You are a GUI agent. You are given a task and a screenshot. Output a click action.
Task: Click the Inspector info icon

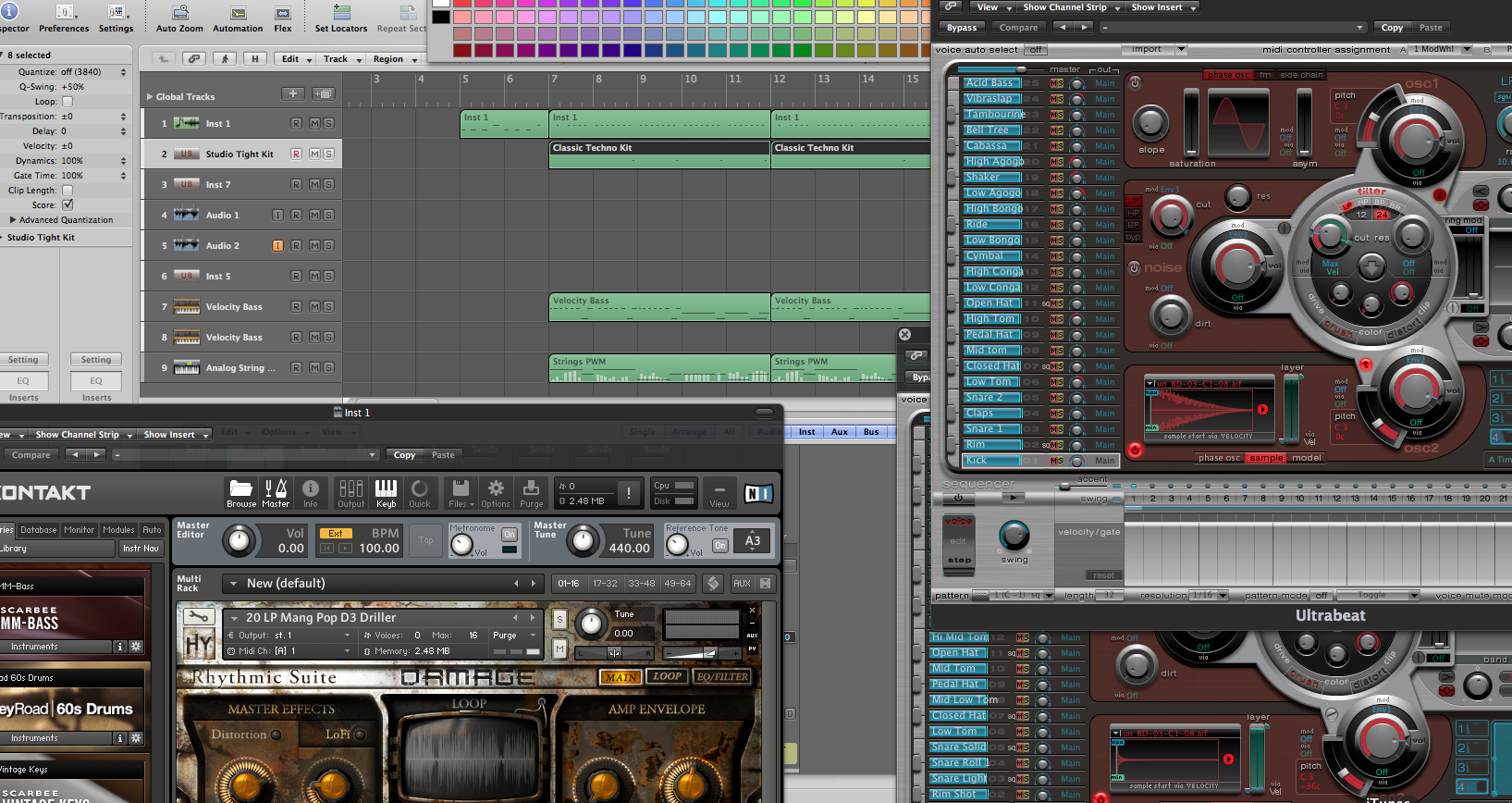[11, 12]
